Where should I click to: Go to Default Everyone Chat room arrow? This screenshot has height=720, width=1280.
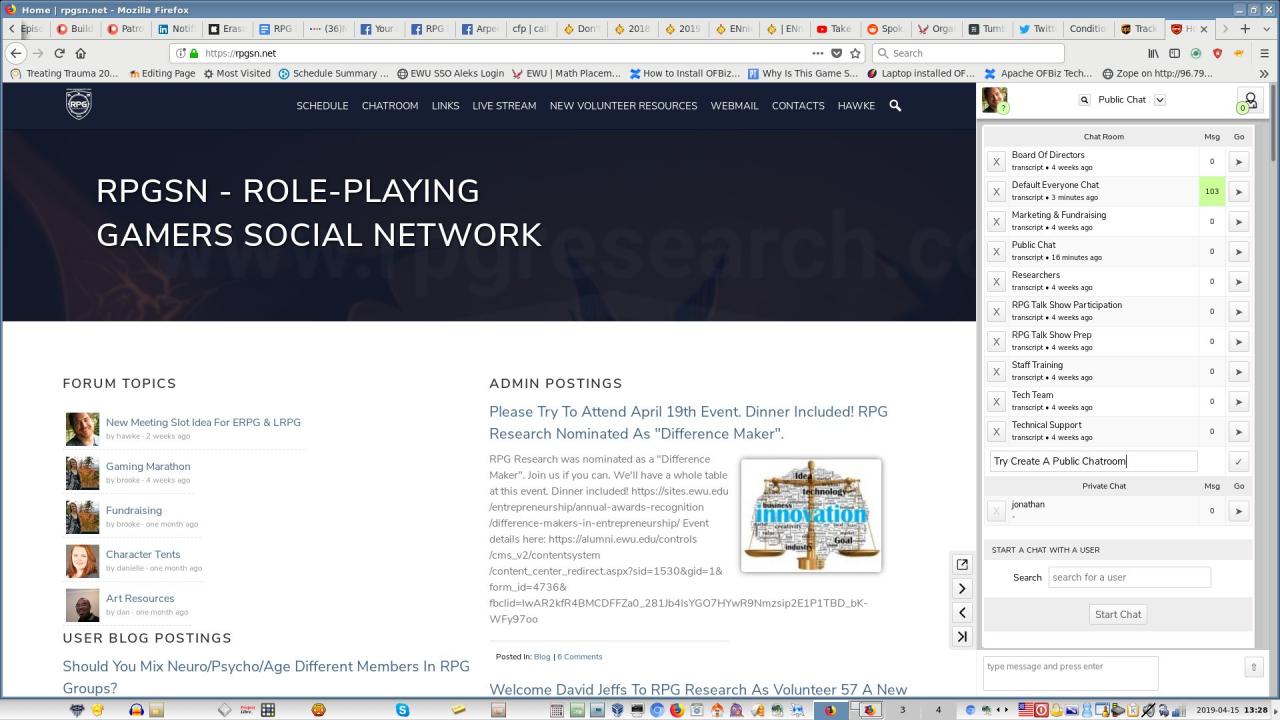click(x=1238, y=191)
